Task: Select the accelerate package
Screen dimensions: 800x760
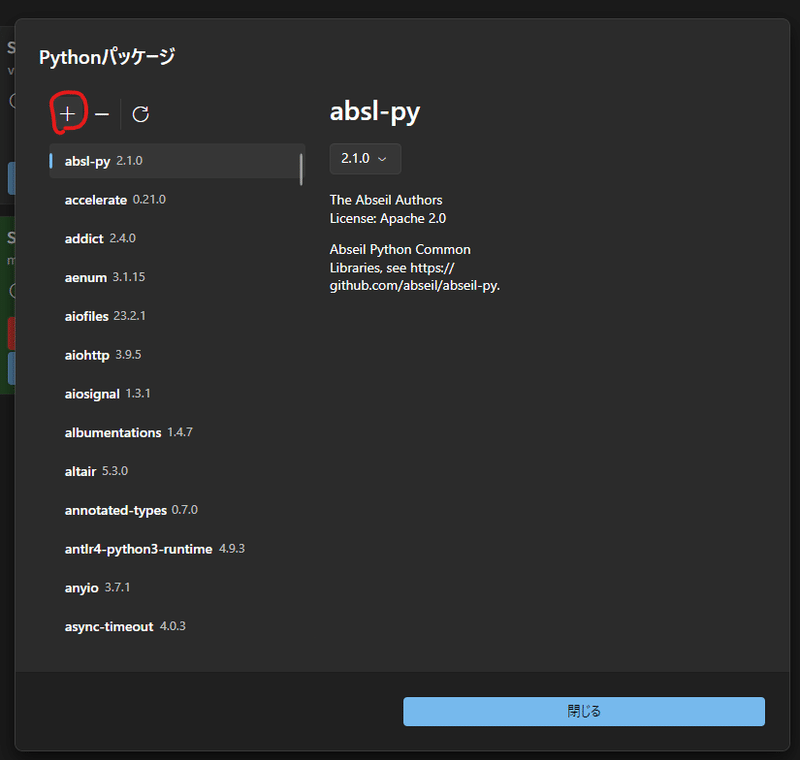Action: tap(150, 199)
